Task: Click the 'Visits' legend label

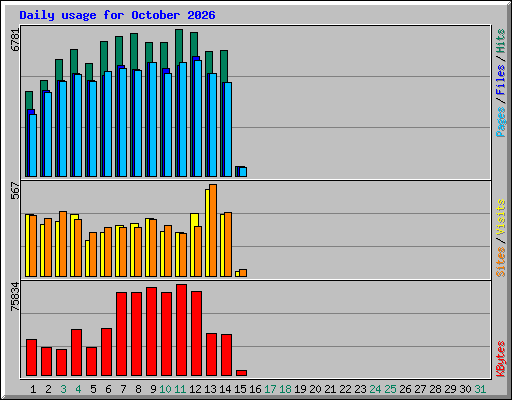Action: click(x=501, y=217)
